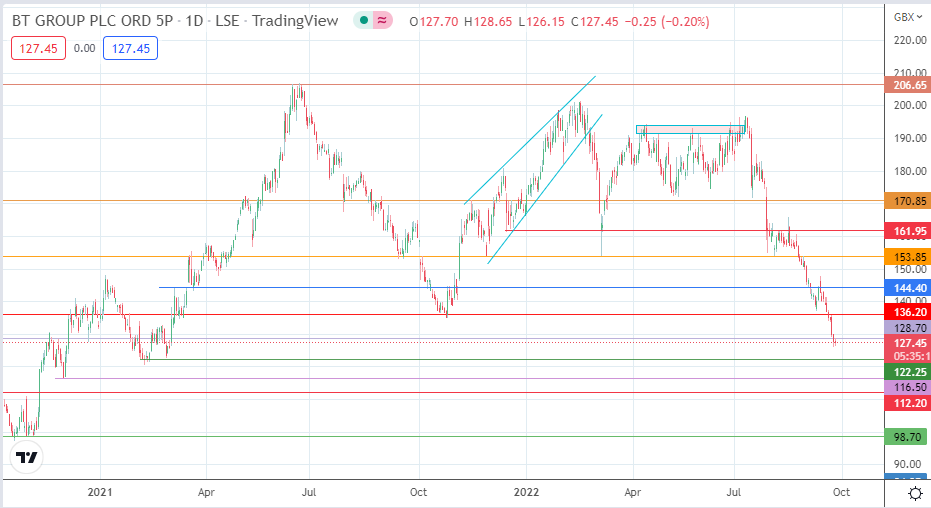Select the 122.25 green price label
The width and height of the screenshot is (931, 508).
point(908,372)
